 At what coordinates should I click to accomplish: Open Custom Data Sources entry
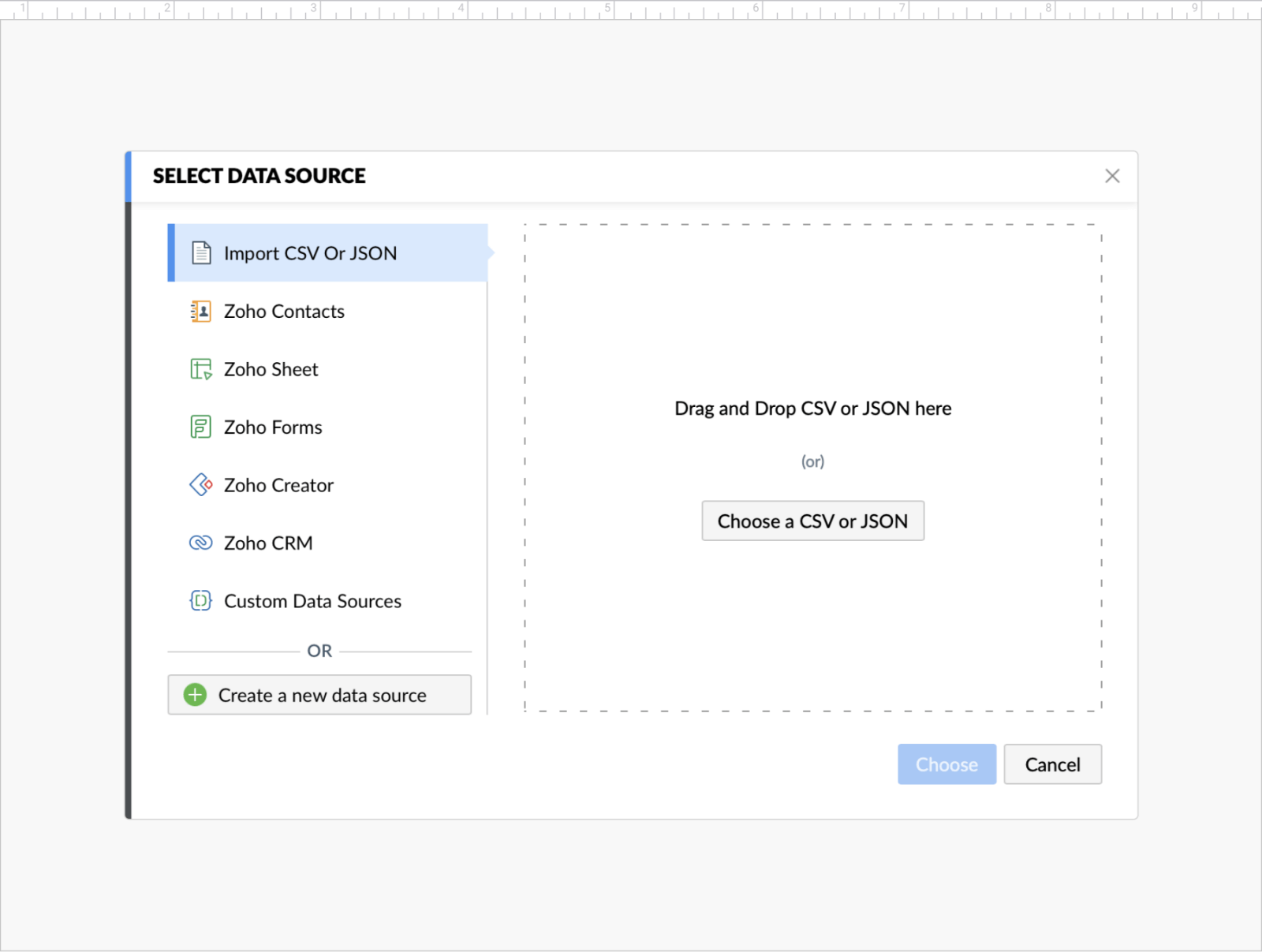tap(312, 601)
